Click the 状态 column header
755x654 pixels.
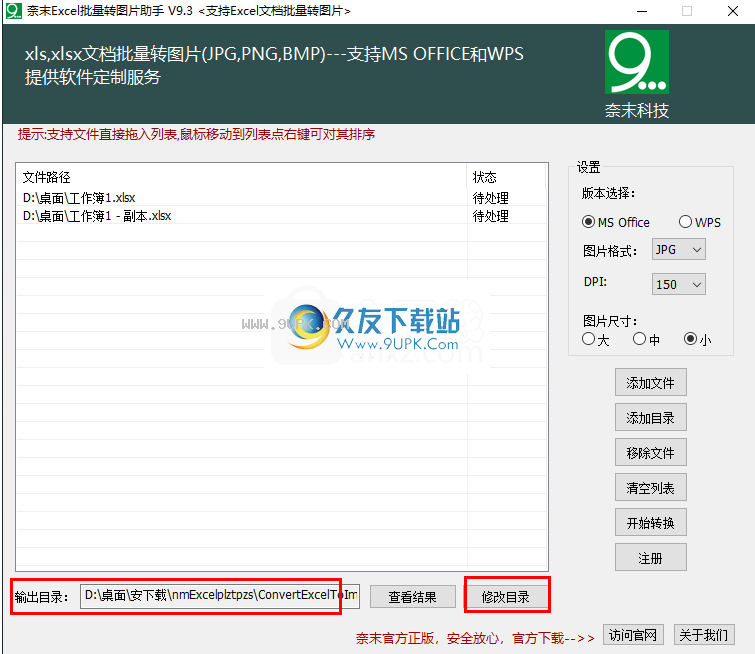pos(507,177)
